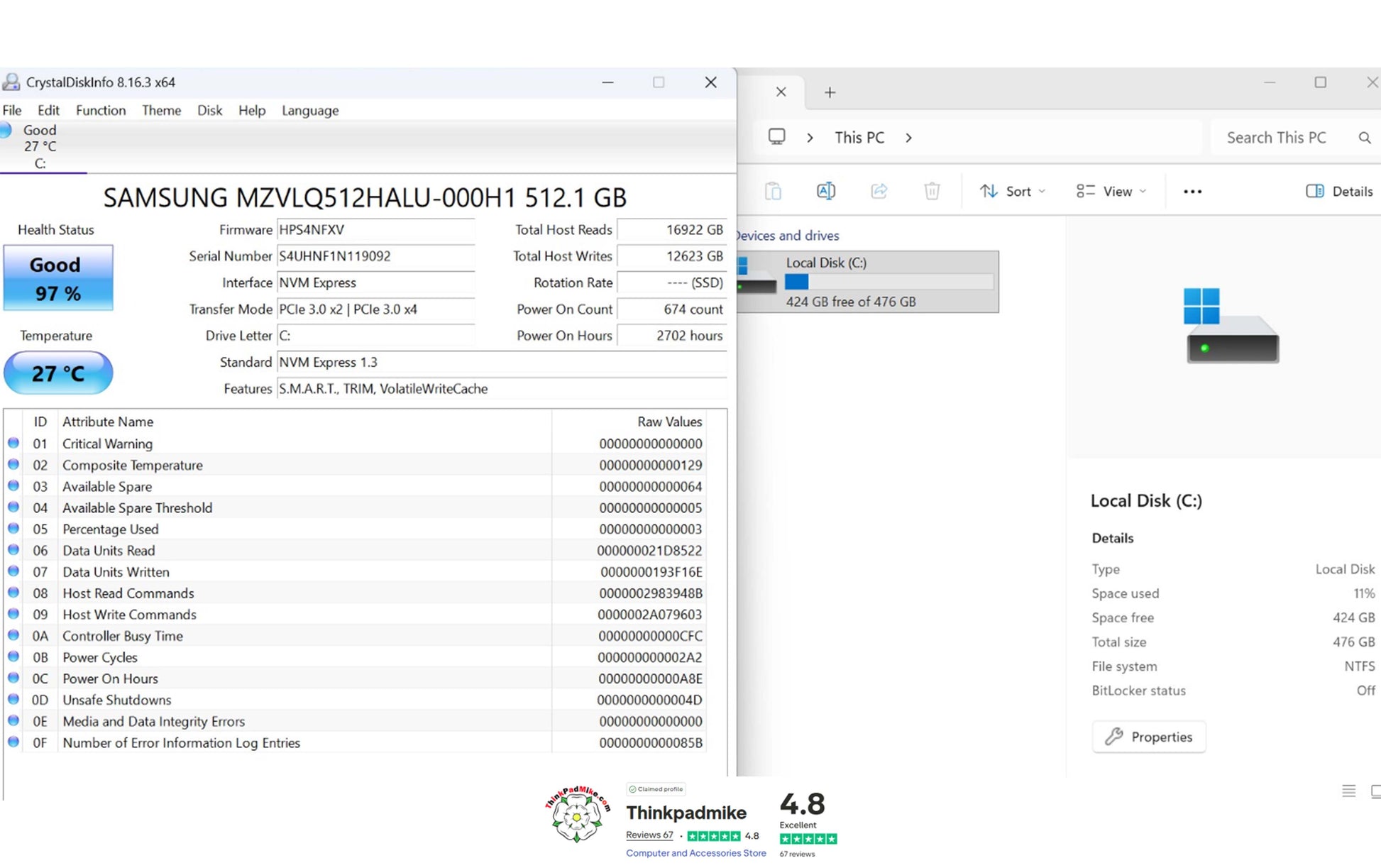Open the Function menu

101,110
